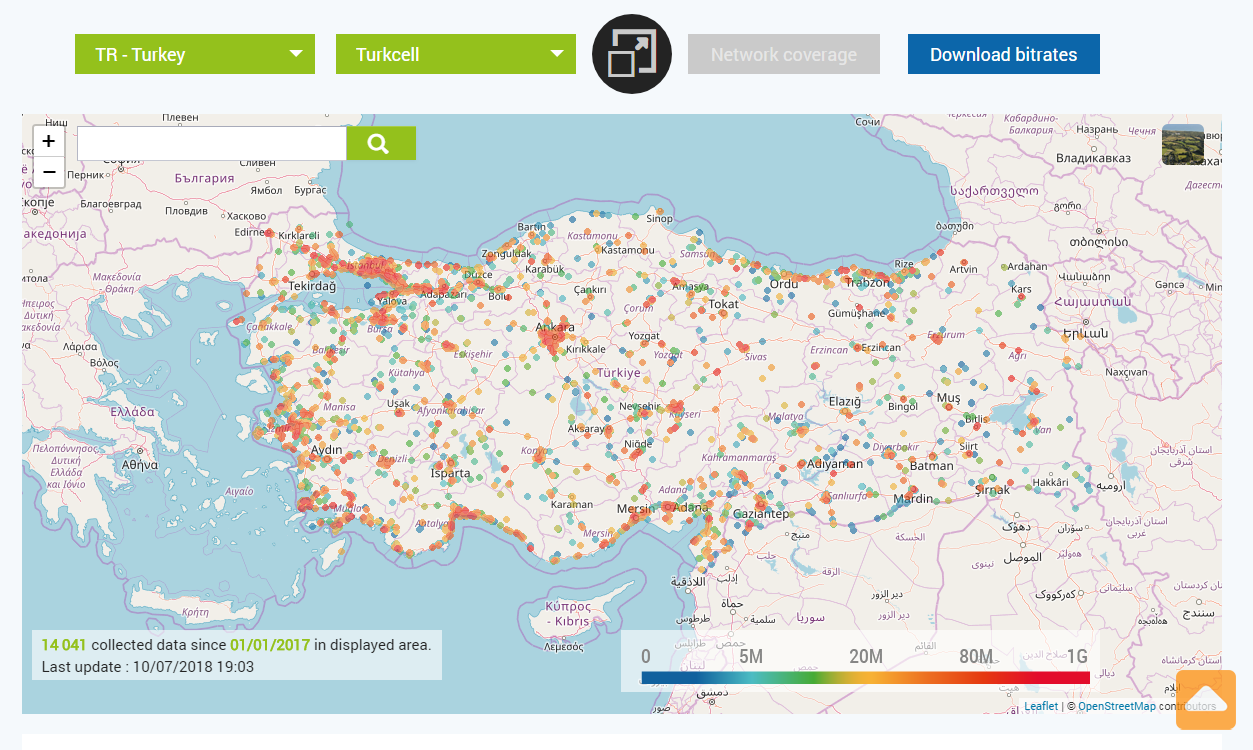Viewport: 1253px width, 750px height.
Task: Click the Владикавказ city label on map
Action: tap(1093, 157)
